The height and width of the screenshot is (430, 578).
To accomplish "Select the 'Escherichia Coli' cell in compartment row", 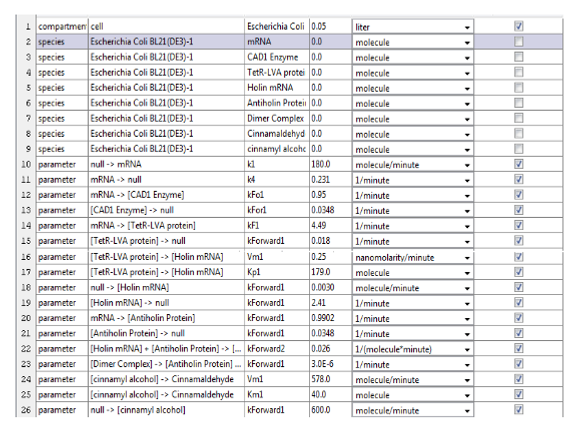I will (x=277, y=26).
